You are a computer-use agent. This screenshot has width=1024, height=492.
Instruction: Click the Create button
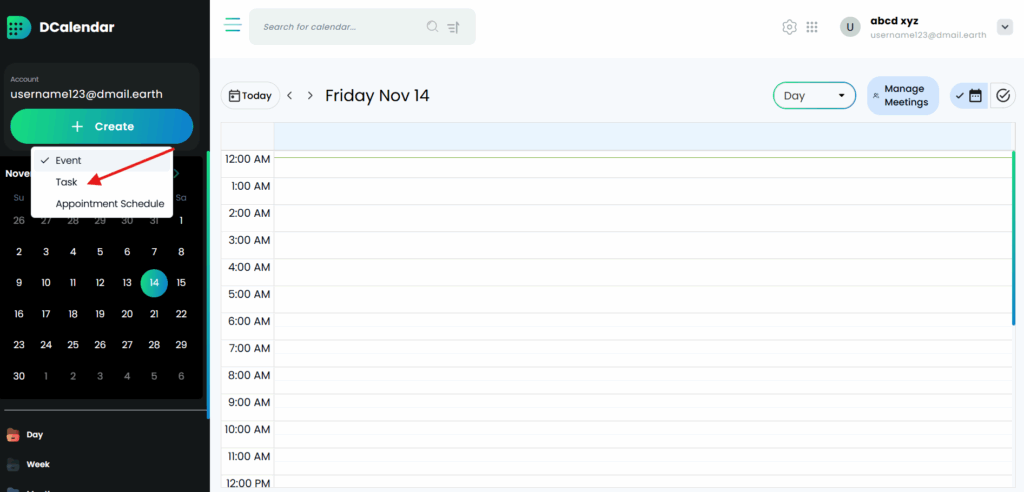click(x=102, y=127)
